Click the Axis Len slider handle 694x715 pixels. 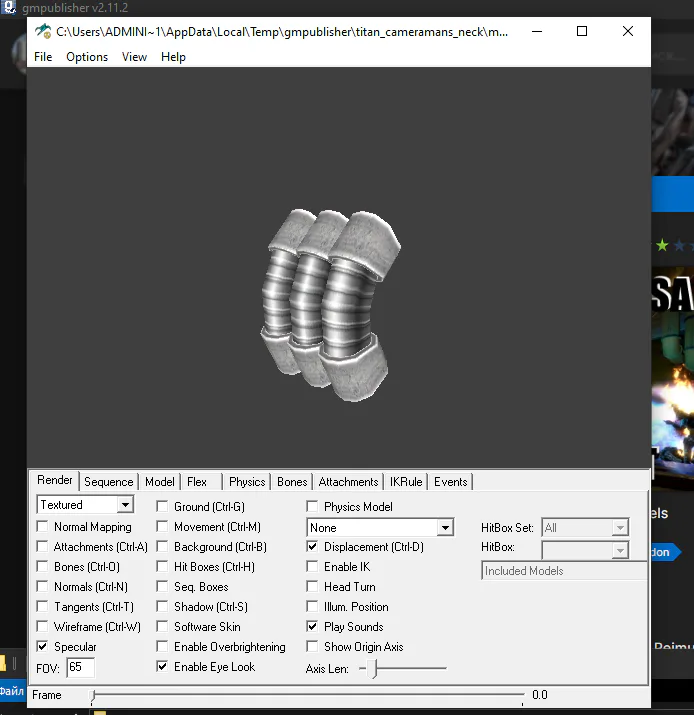pos(373,669)
